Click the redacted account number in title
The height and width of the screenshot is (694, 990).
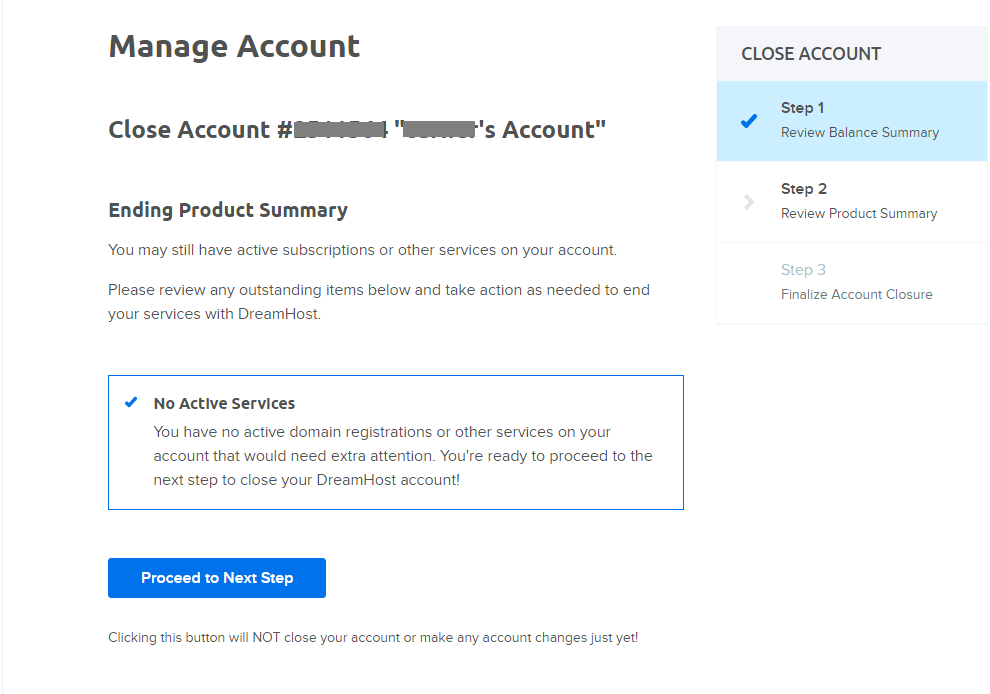click(339, 130)
